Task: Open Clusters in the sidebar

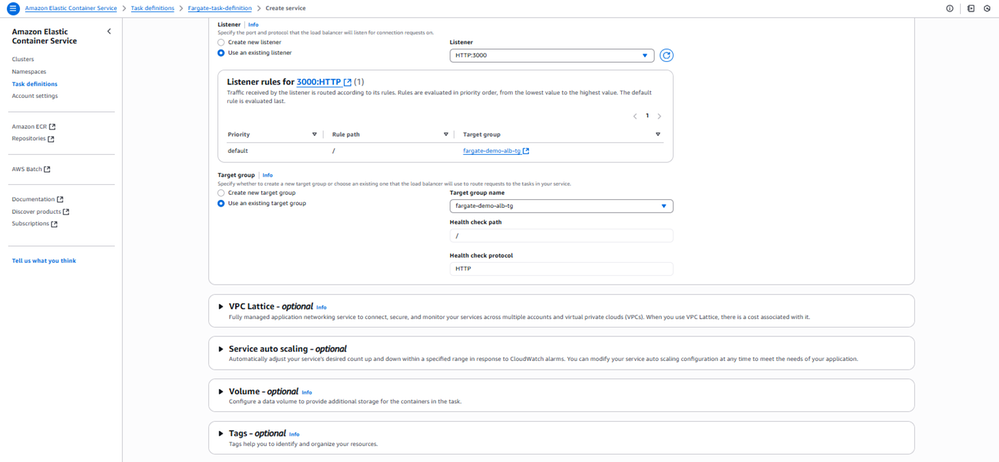Action: click(23, 59)
